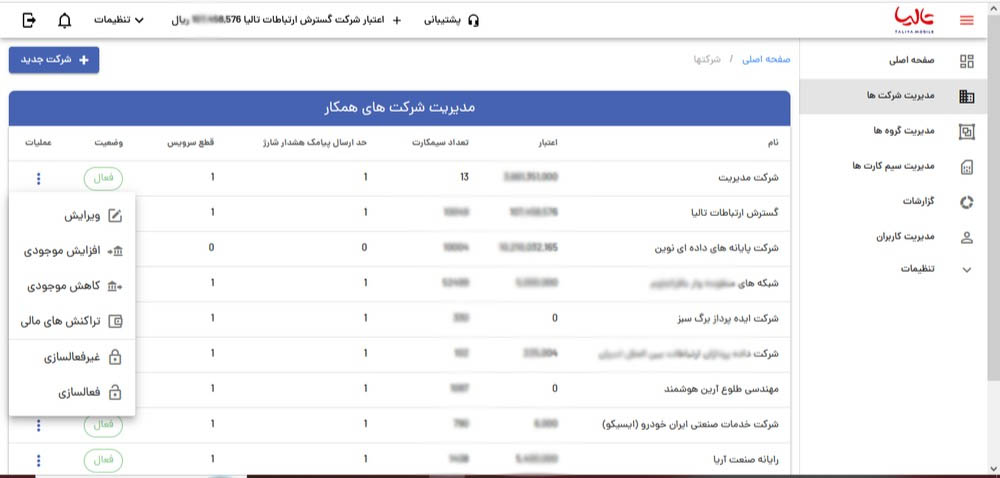The width and height of the screenshot is (1000, 478).
Task: Open three-dot actions menu for شرکت مدیریت
Action: point(38,179)
